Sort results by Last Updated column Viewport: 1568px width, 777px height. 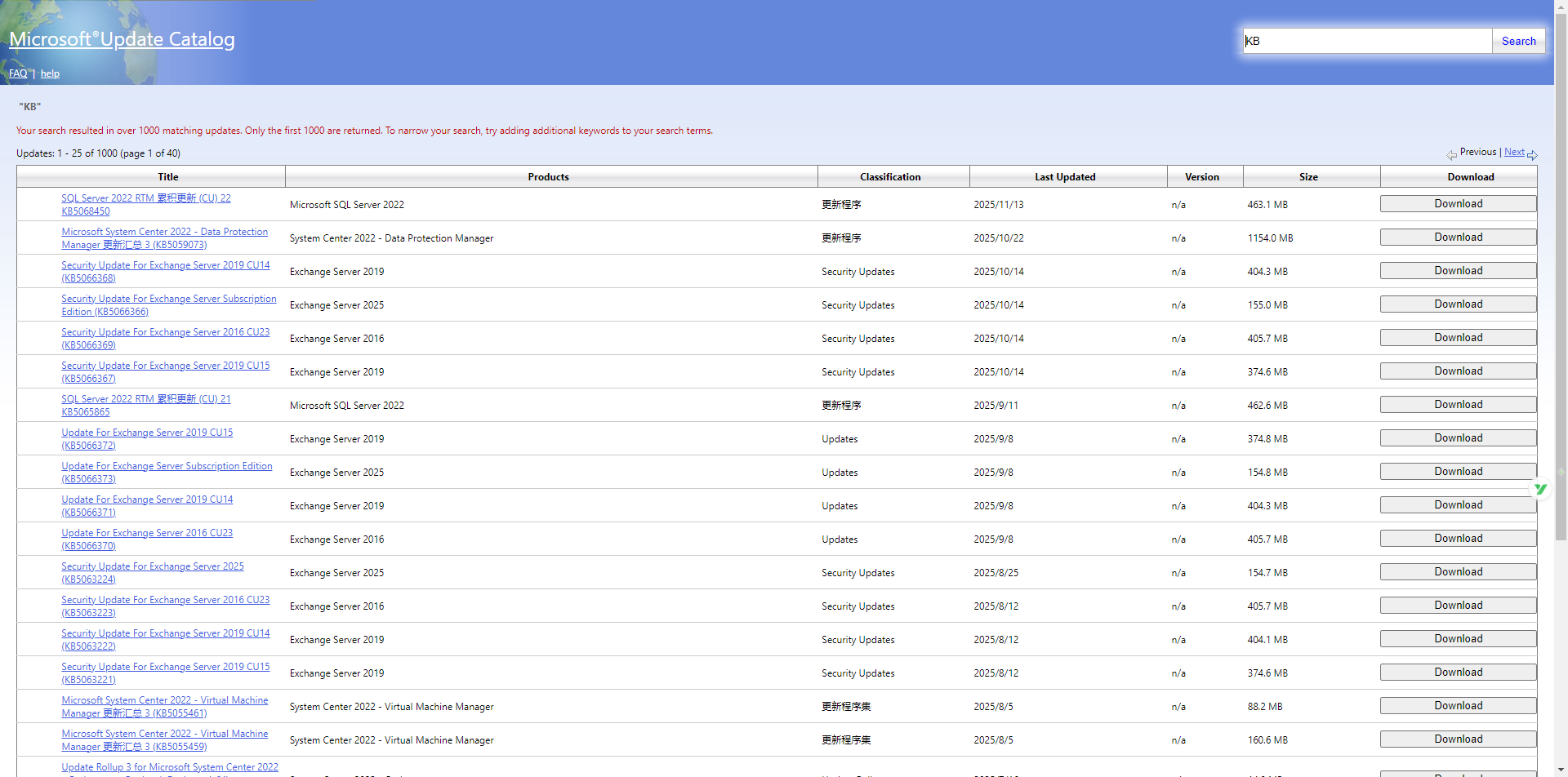pos(1065,177)
